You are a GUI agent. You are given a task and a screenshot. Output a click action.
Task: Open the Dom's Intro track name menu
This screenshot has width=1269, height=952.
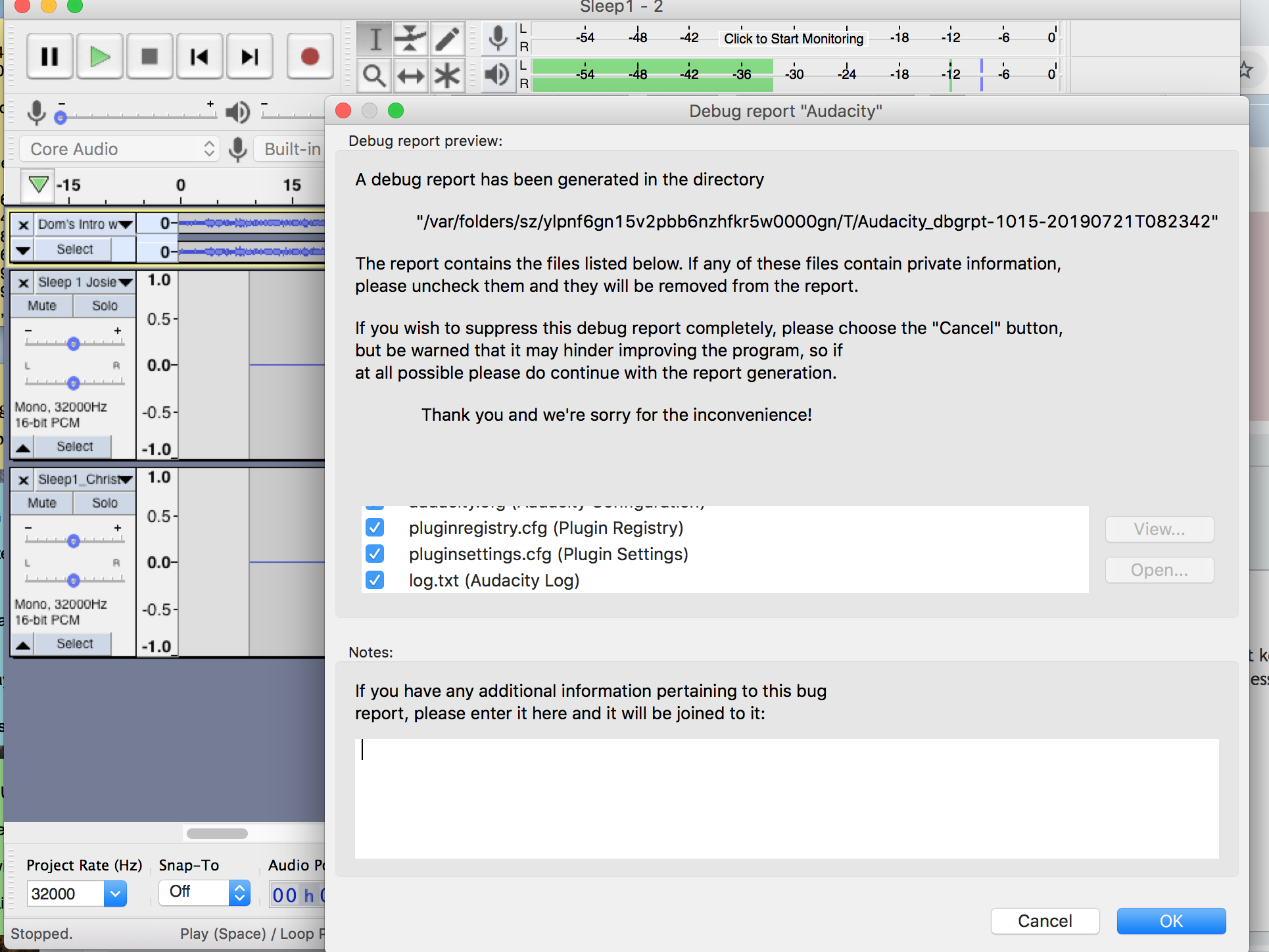(x=84, y=225)
